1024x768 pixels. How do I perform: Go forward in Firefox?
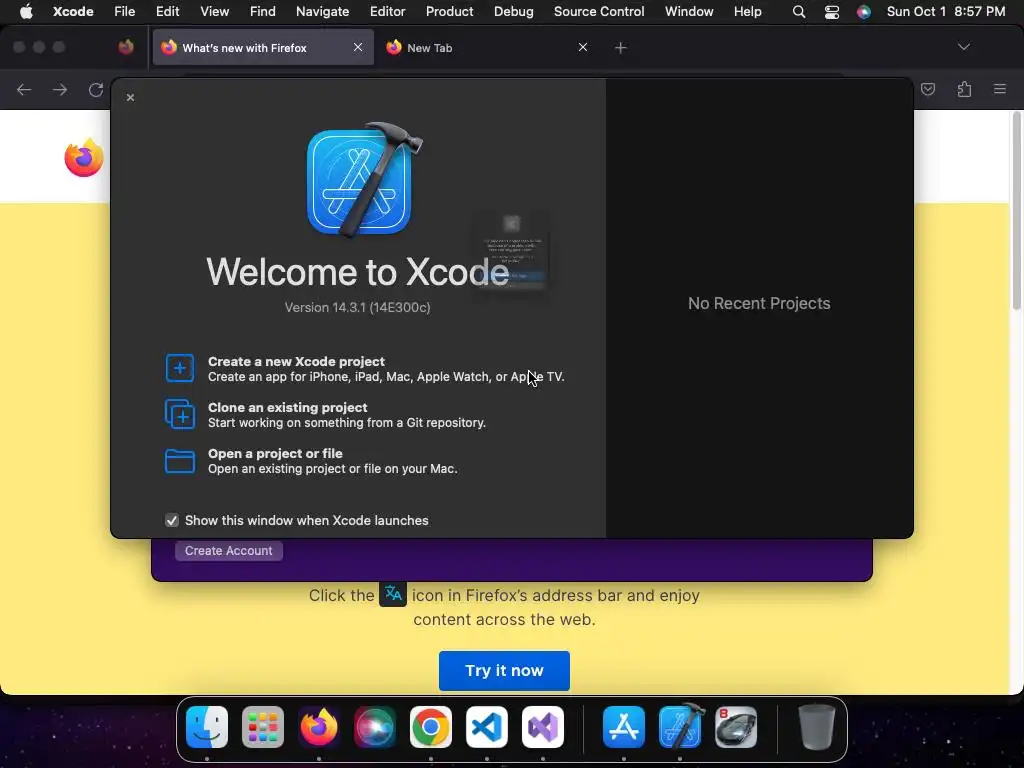[60, 89]
